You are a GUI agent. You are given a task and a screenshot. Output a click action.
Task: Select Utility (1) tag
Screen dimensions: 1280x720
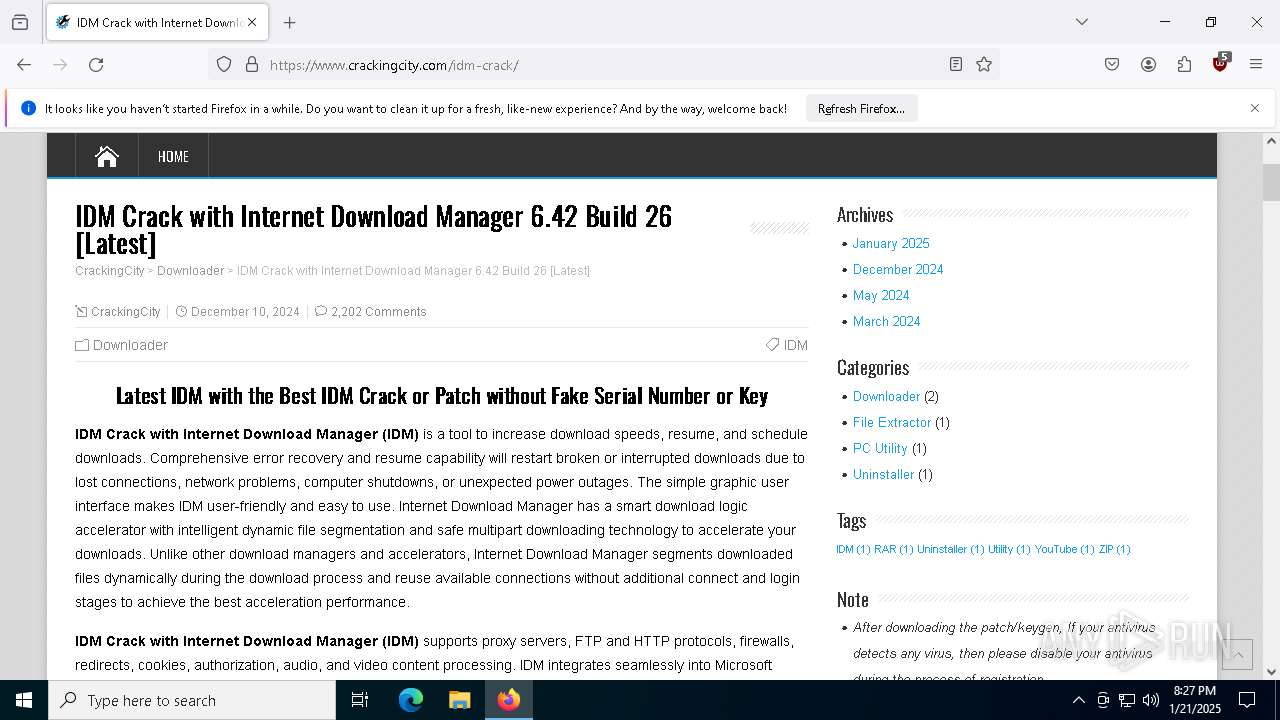click(x=1009, y=549)
